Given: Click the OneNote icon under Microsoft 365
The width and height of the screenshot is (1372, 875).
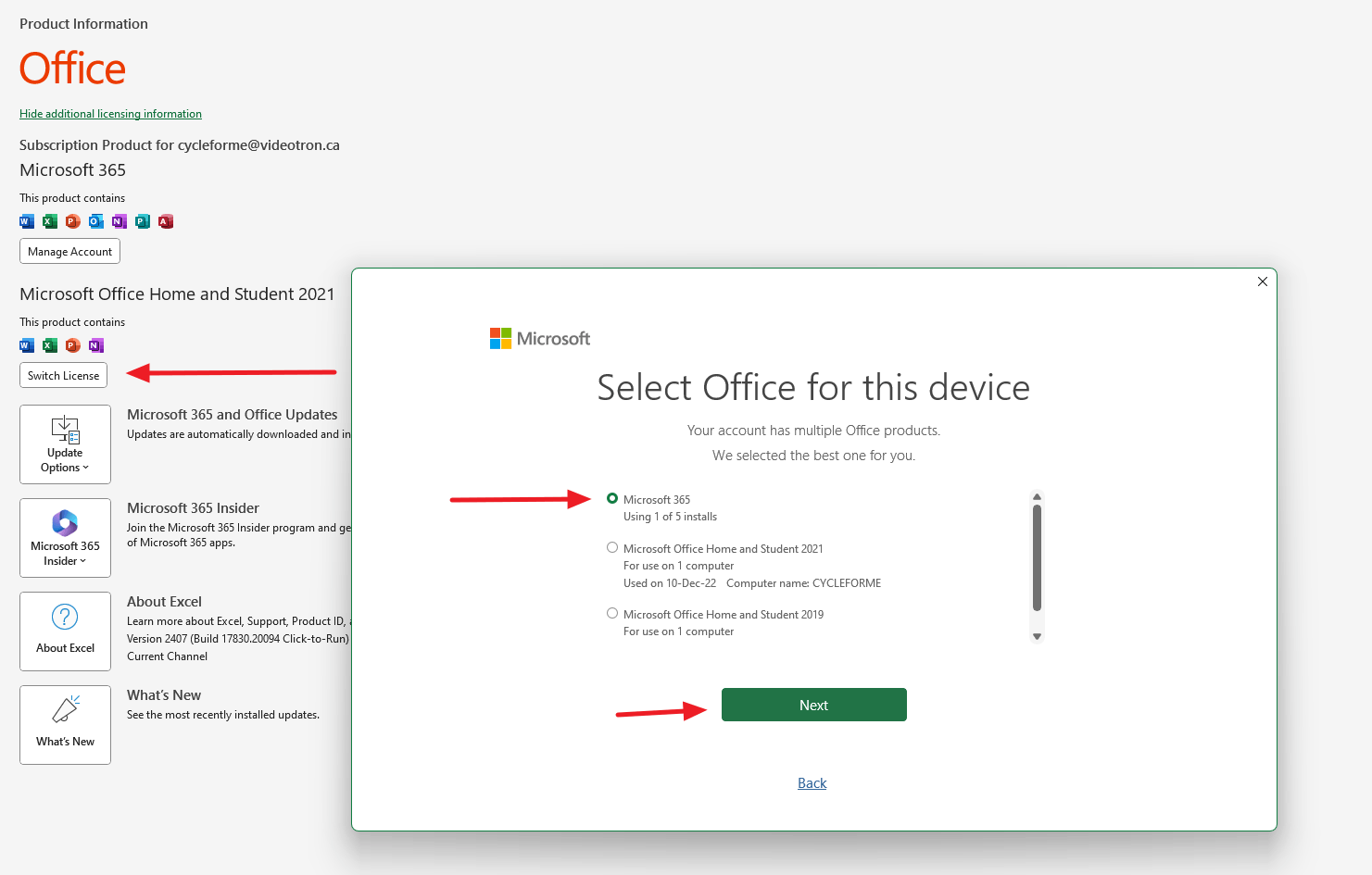Looking at the screenshot, I should point(120,221).
